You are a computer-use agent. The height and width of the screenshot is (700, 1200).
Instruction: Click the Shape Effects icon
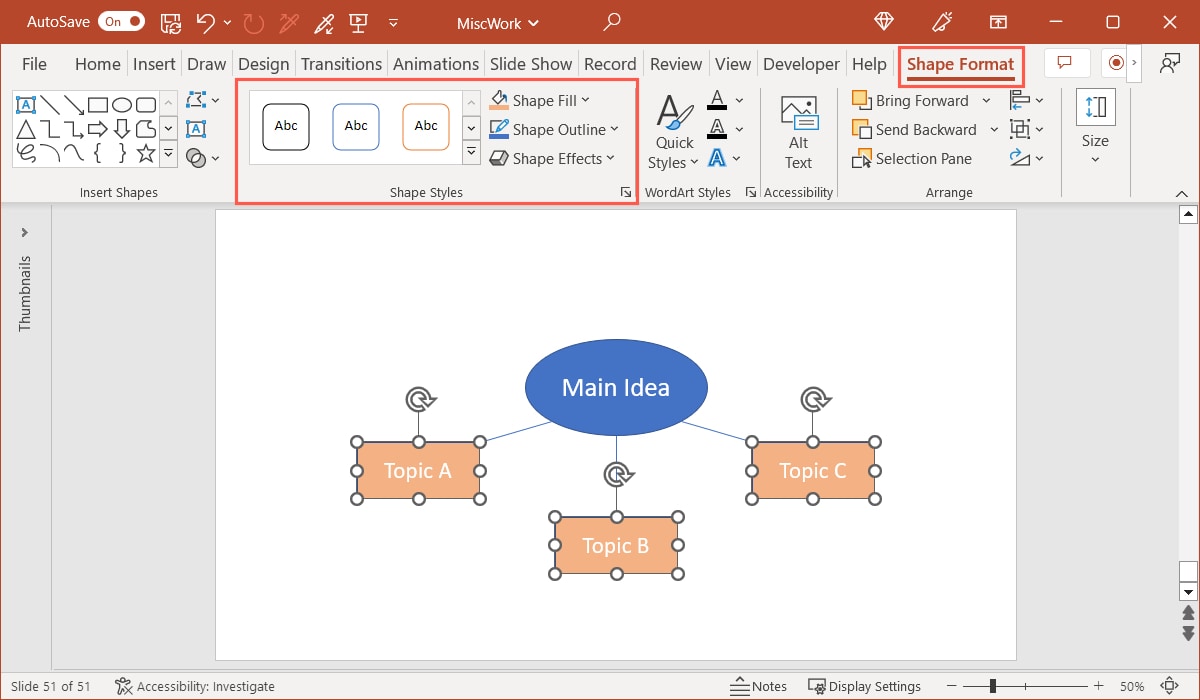500,158
